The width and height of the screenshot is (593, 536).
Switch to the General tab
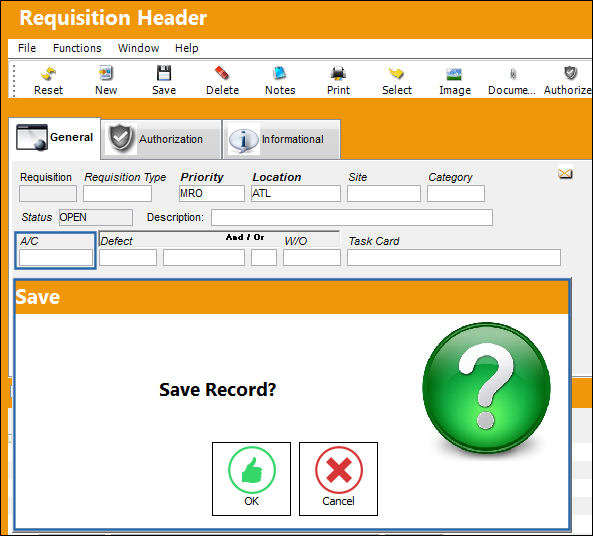54,138
